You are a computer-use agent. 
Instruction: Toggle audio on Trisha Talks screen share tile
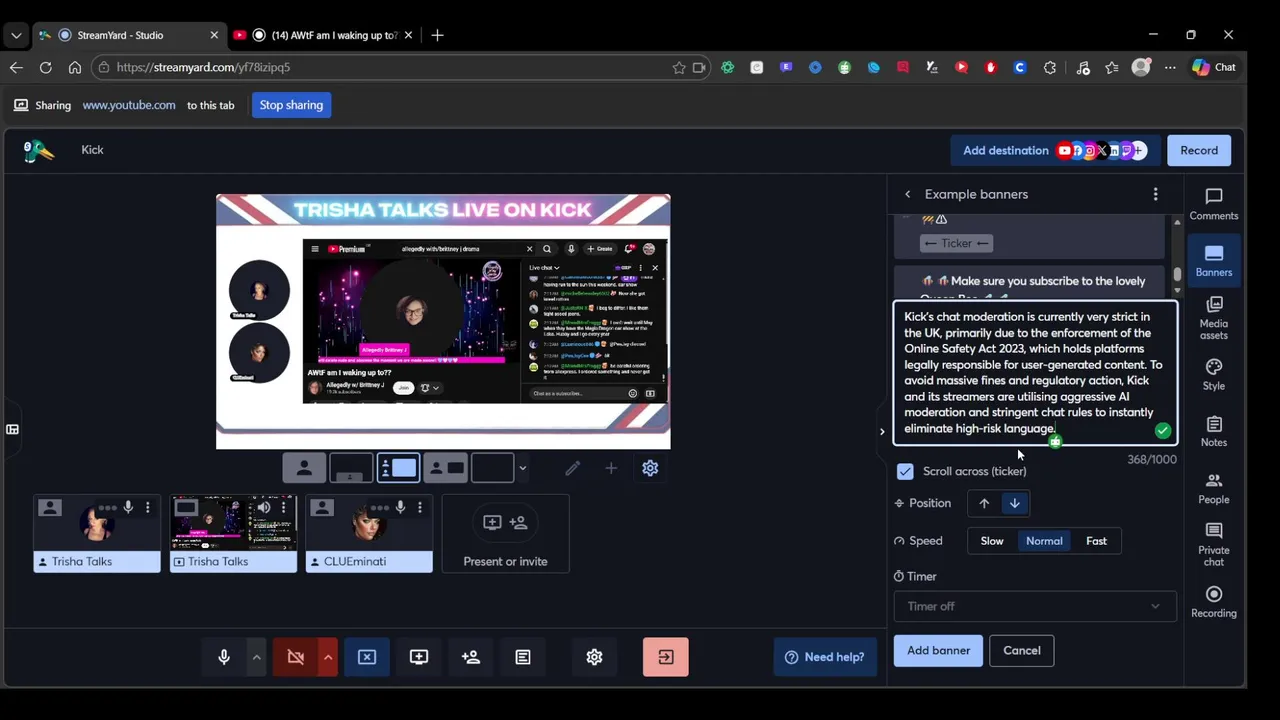point(264,508)
